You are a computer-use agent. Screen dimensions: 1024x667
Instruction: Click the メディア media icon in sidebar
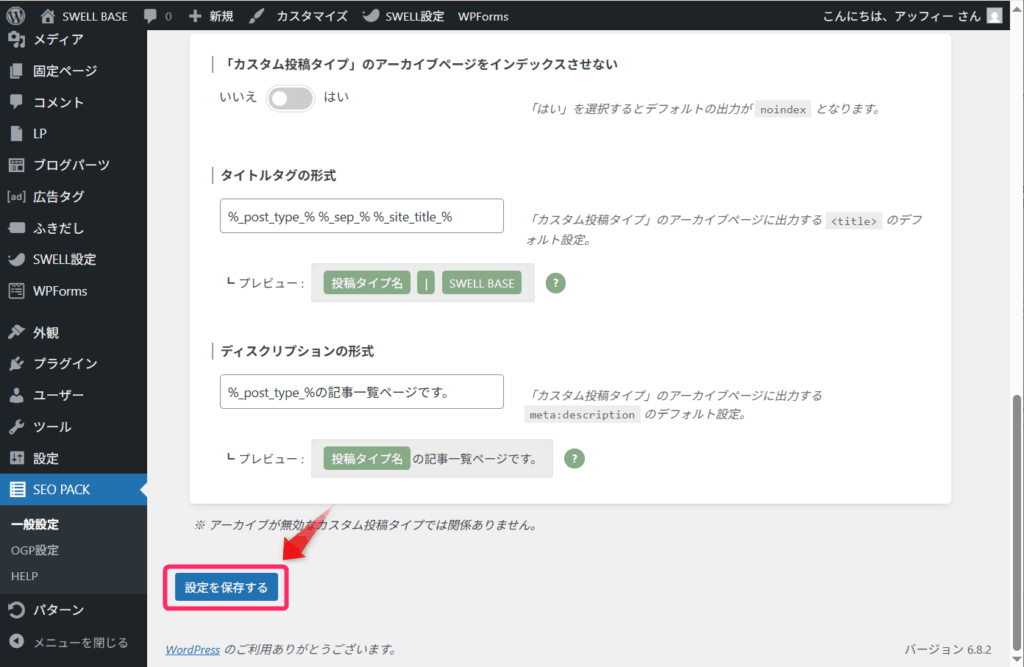click(x=17, y=40)
